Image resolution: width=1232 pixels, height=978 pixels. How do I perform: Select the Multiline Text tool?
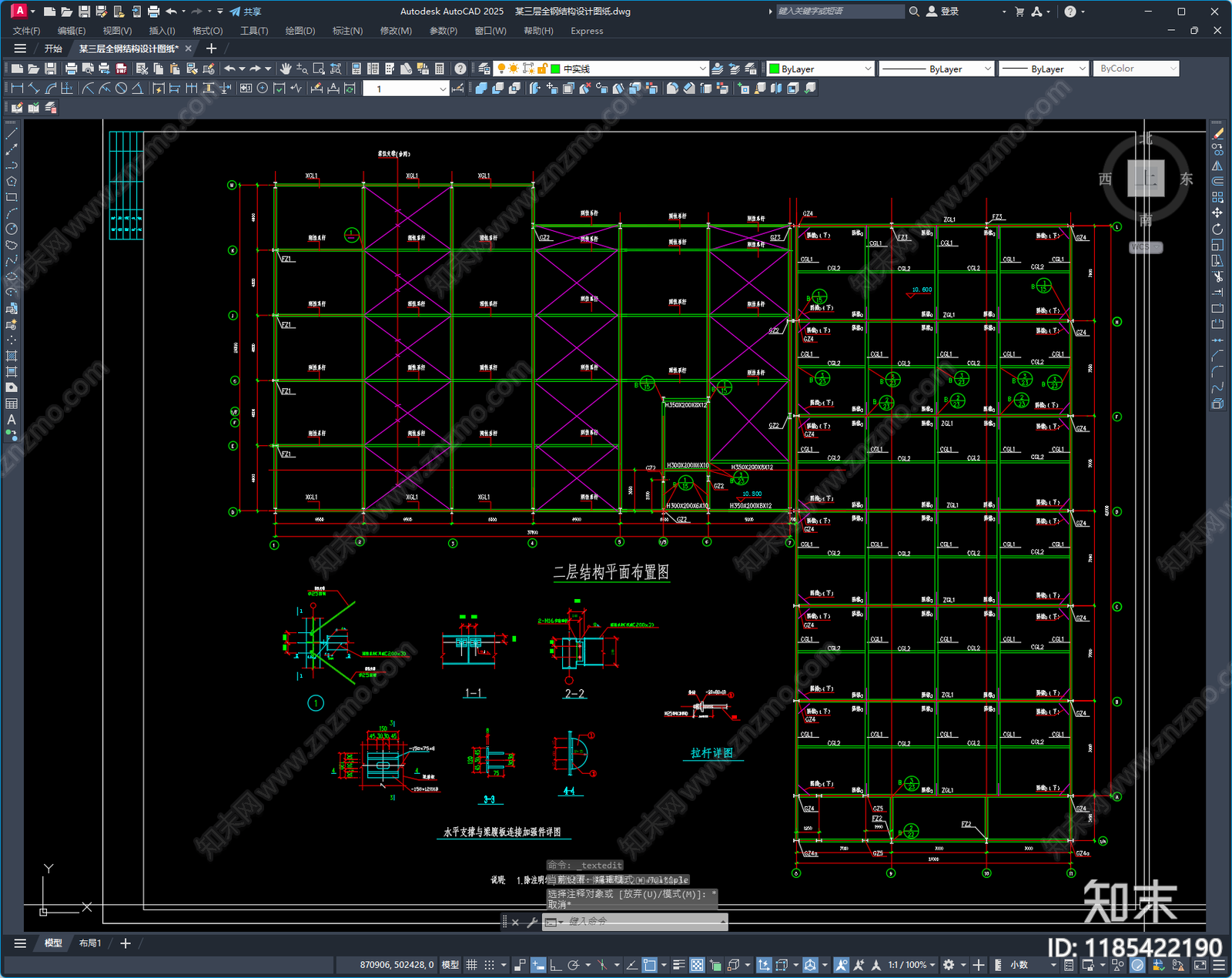12,420
